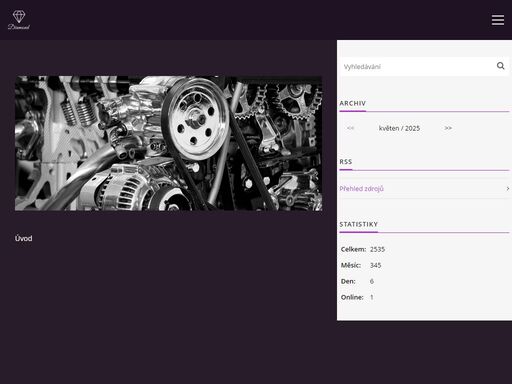This screenshot has width=512, height=384.
Task: Click the Celkem statistics label
Action: click(x=353, y=249)
